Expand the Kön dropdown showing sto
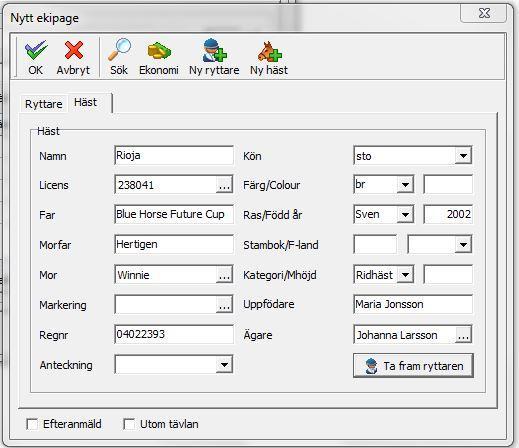The image size is (519, 448). [x=463, y=155]
